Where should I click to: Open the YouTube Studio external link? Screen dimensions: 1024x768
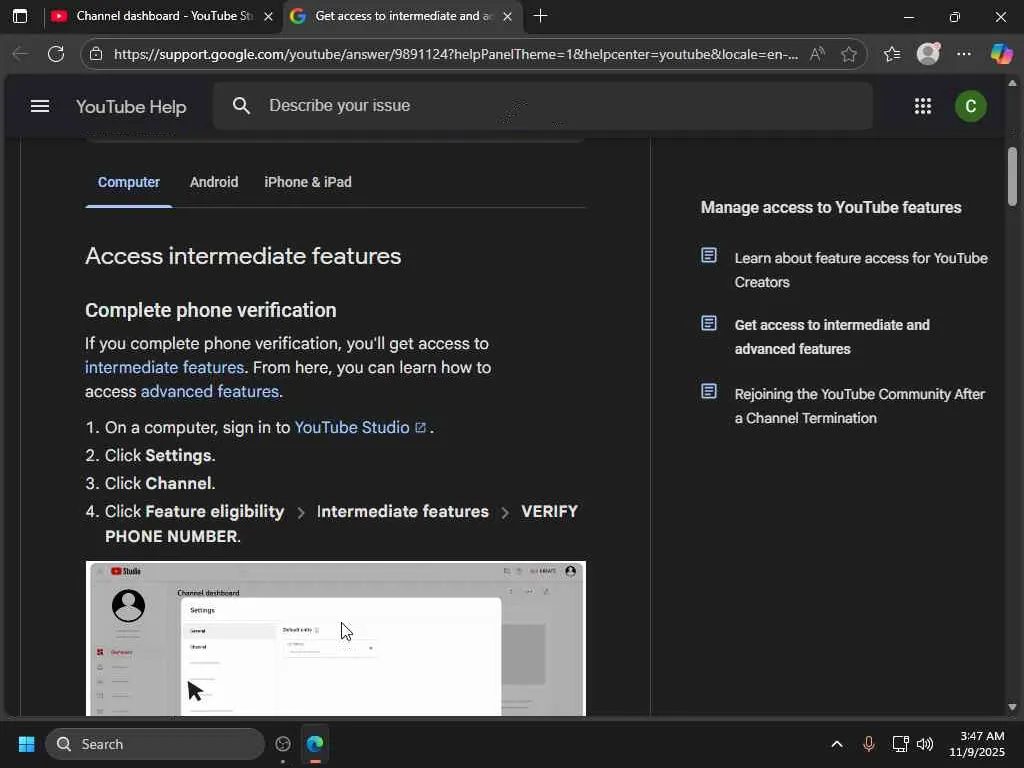click(x=360, y=428)
